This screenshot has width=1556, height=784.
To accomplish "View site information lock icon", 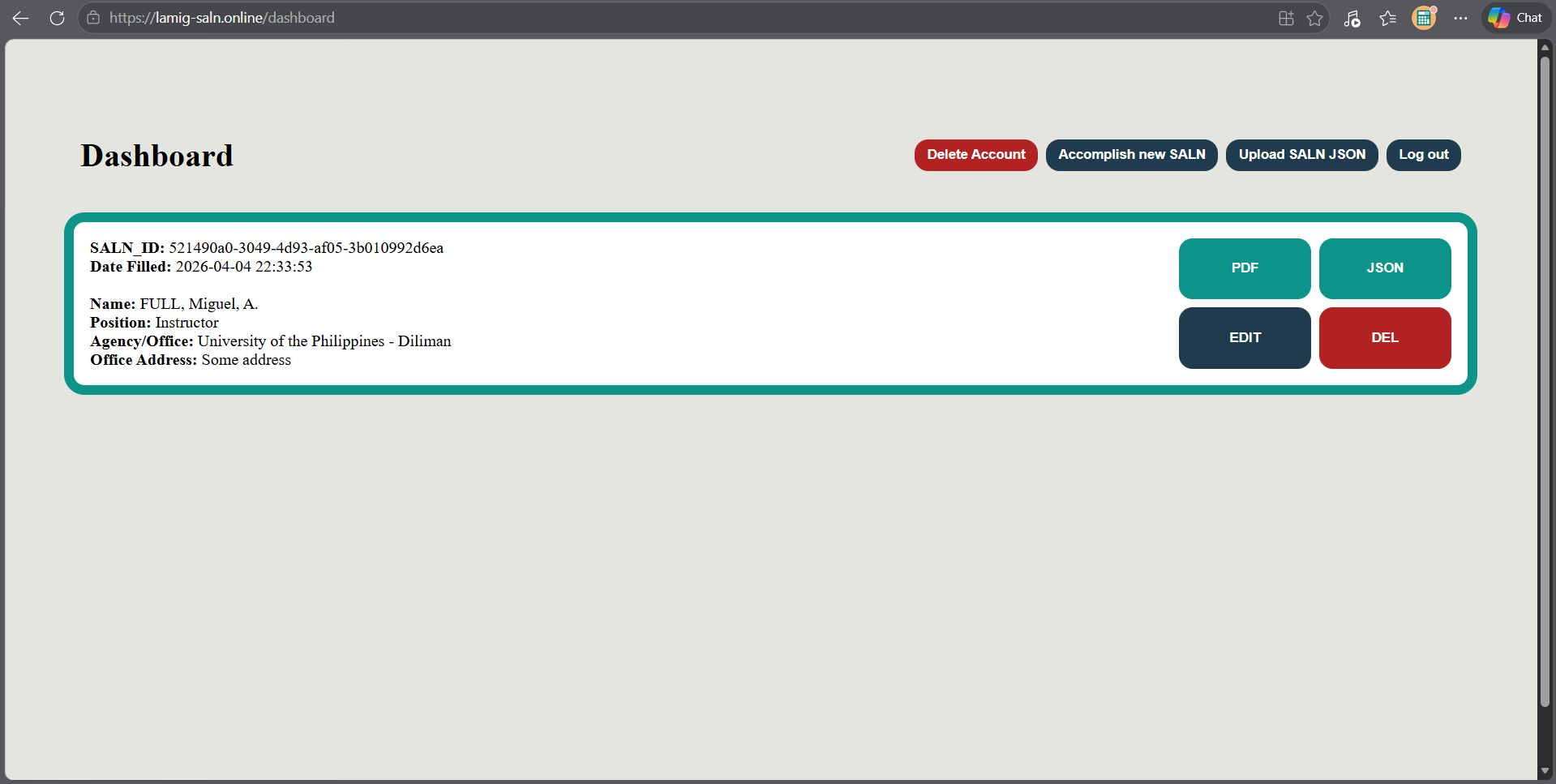I will [x=93, y=18].
